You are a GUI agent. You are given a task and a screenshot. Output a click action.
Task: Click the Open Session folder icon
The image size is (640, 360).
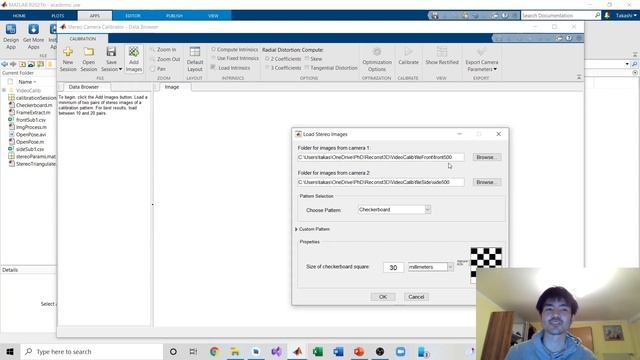click(x=89, y=52)
